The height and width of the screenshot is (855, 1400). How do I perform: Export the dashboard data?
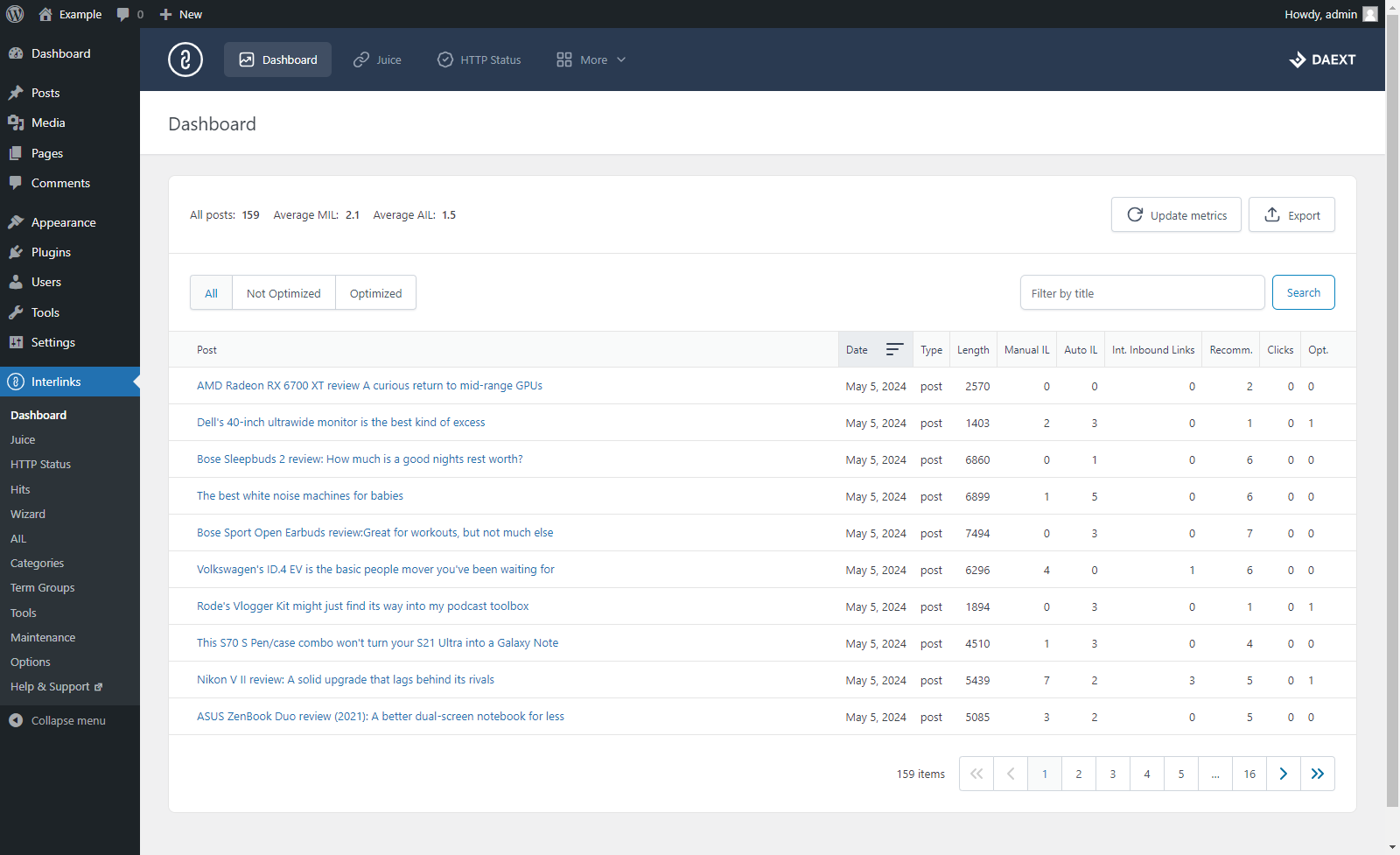pyautogui.click(x=1291, y=215)
